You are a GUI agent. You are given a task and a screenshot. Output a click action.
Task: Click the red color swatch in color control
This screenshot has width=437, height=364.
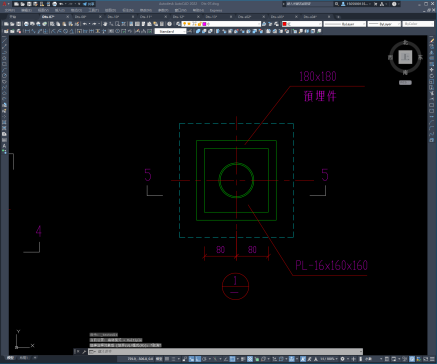284,24
